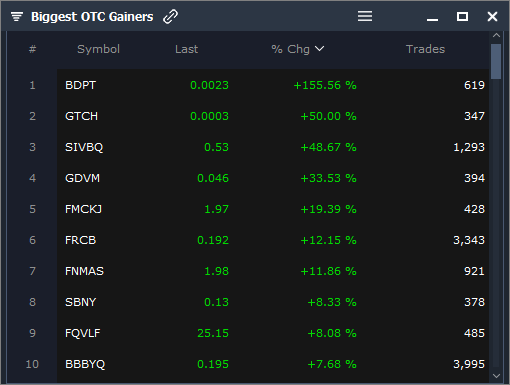Viewport: 510px width, 385px height.
Task: Click the vertical scrollbar thumb
Action: [x=496, y=62]
